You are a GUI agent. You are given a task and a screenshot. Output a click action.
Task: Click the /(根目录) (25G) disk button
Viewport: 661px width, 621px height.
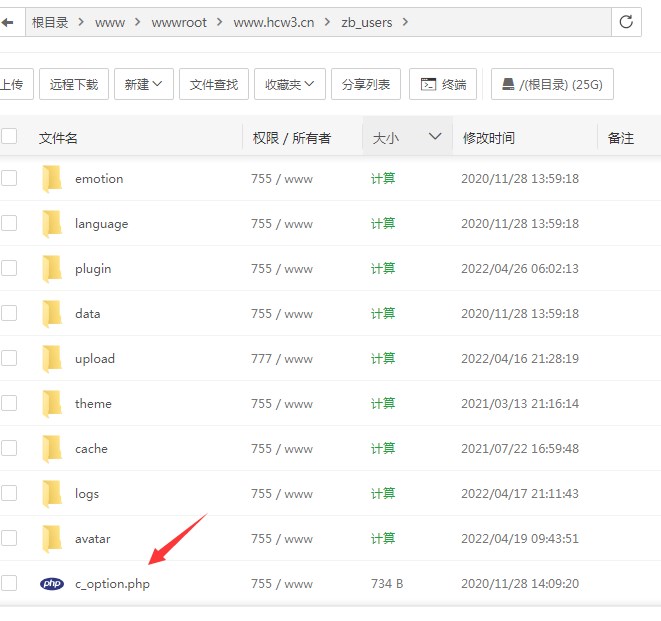click(552, 84)
